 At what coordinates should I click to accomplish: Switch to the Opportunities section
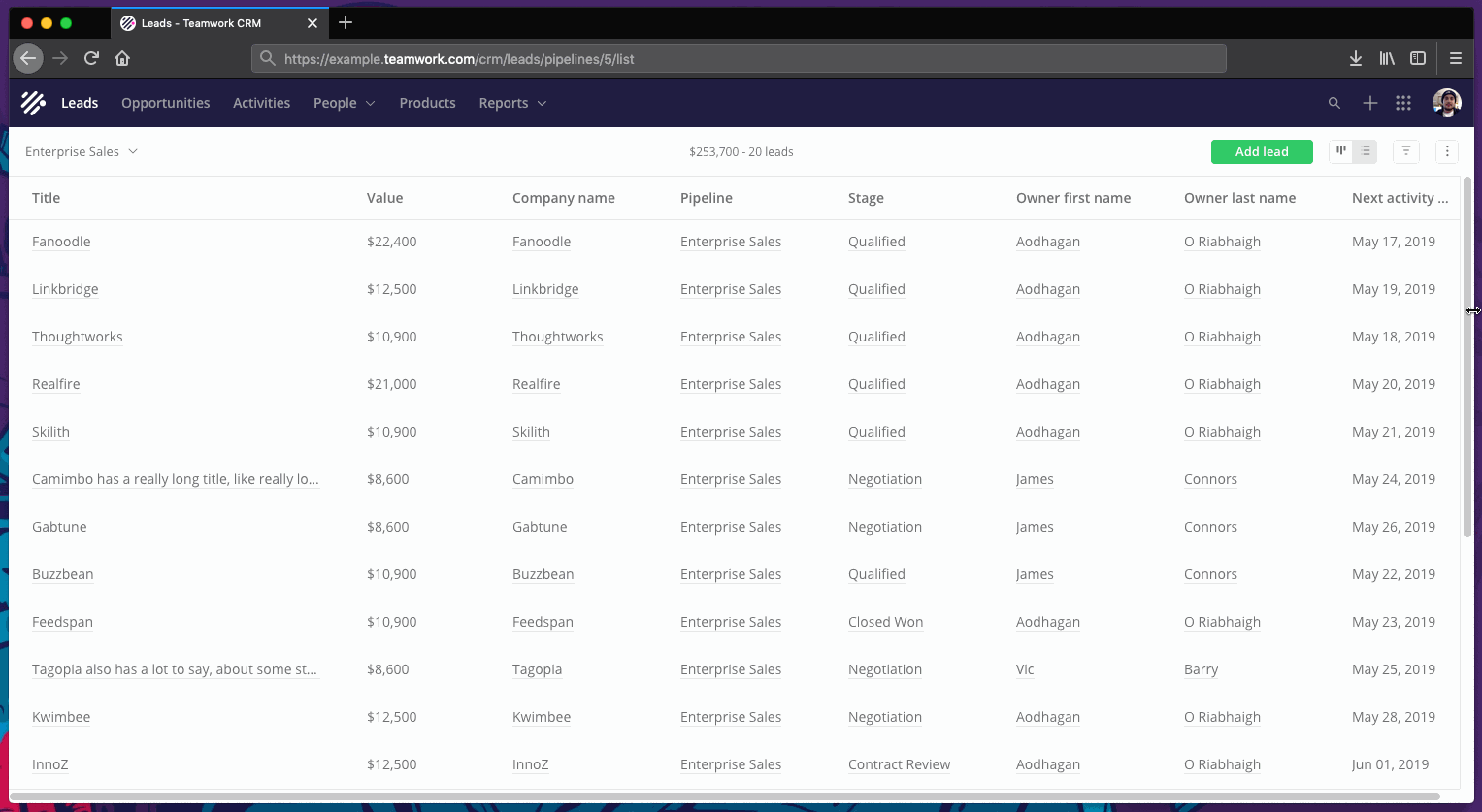click(x=165, y=102)
